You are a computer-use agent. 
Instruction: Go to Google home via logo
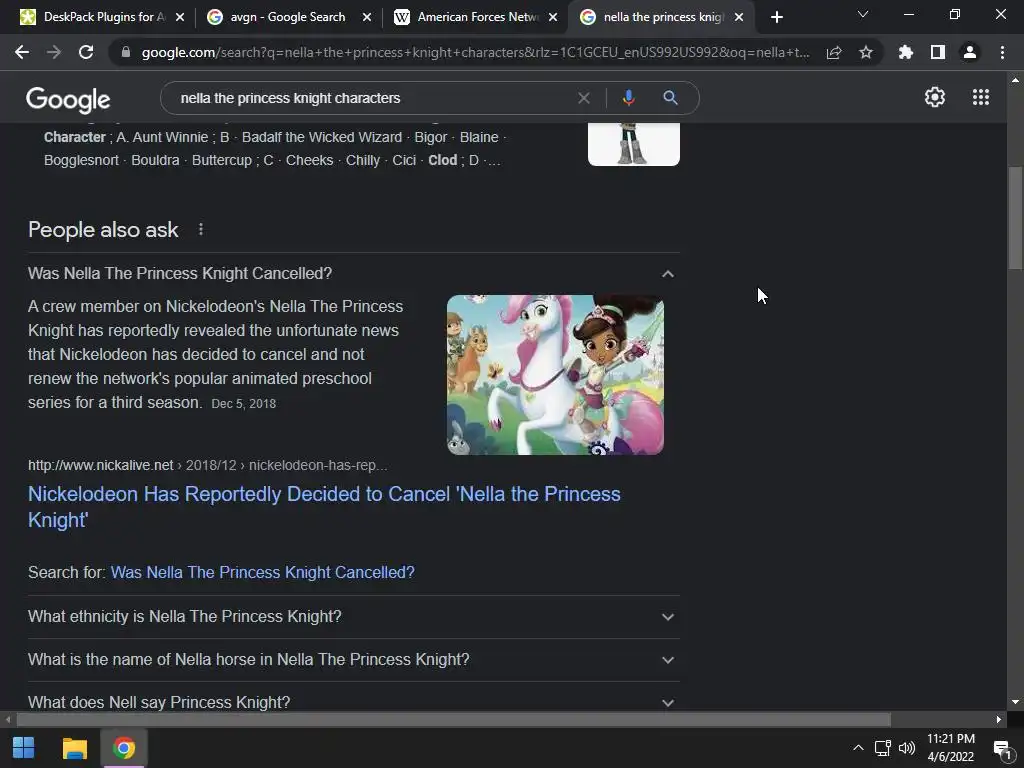click(x=68, y=99)
